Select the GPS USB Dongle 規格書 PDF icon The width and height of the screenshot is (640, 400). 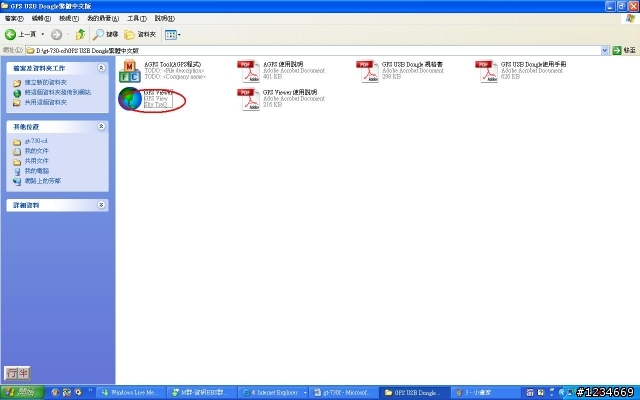click(367, 71)
